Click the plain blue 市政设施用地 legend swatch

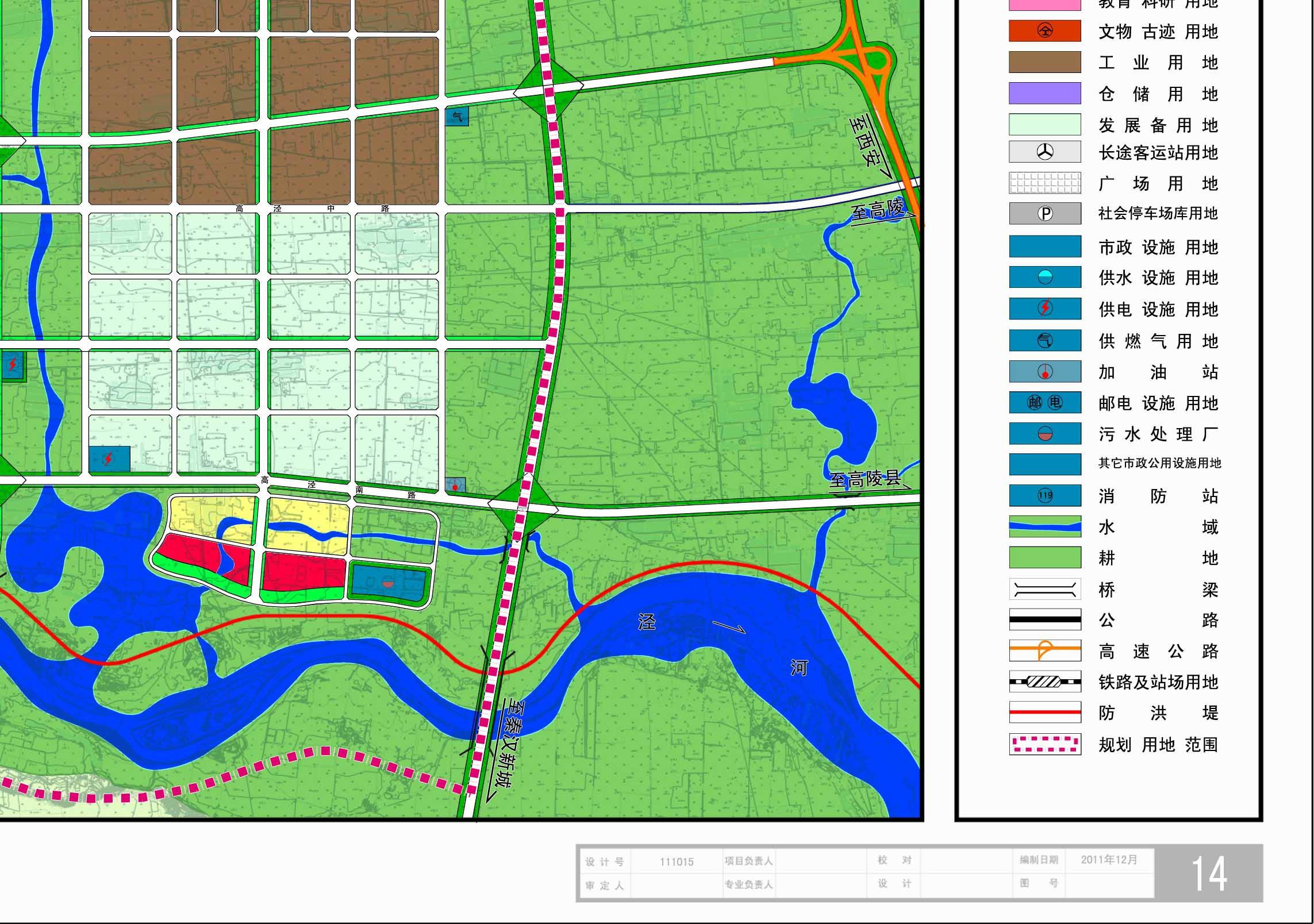coord(1045,247)
